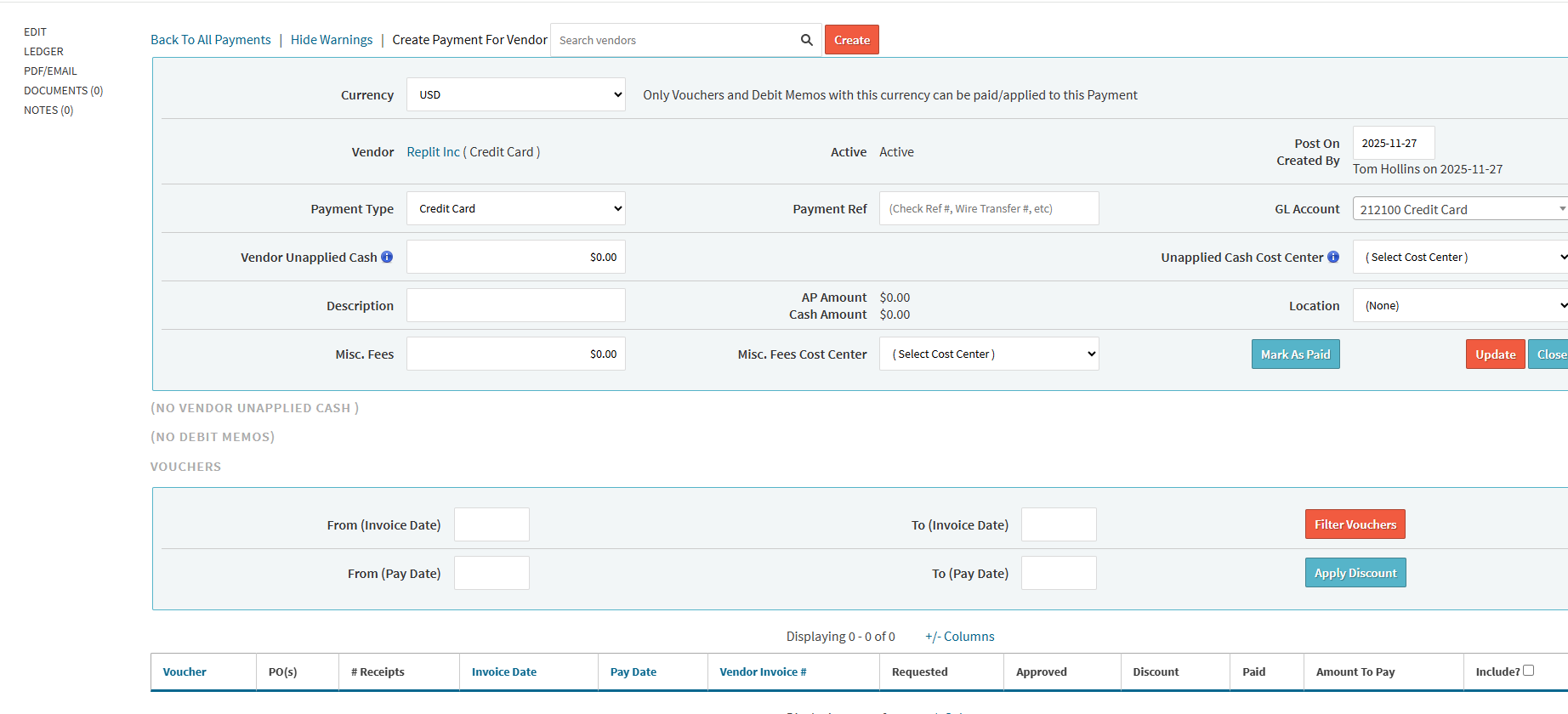Click the Hide Warnings link
Viewport: 1568px width, 714px height.
[x=332, y=40]
